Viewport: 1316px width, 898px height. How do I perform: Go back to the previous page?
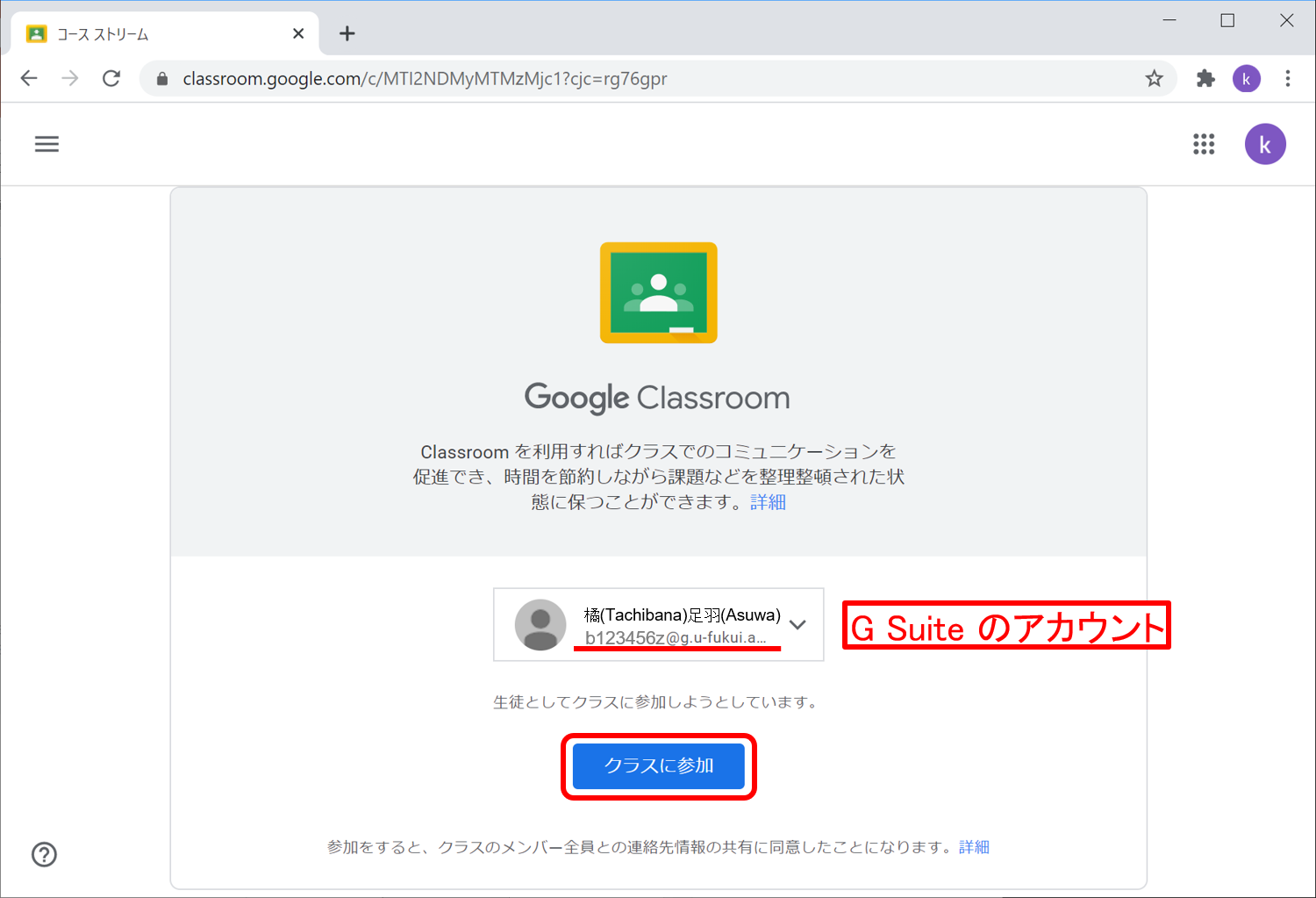click(x=29, y=78)
